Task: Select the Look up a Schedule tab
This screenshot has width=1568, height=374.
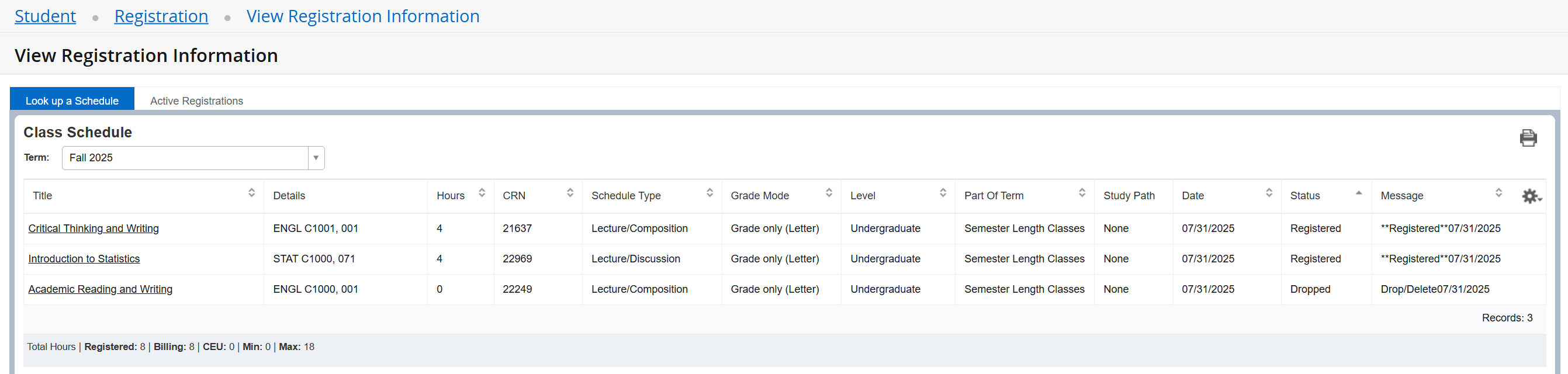Action: point(72,101)
